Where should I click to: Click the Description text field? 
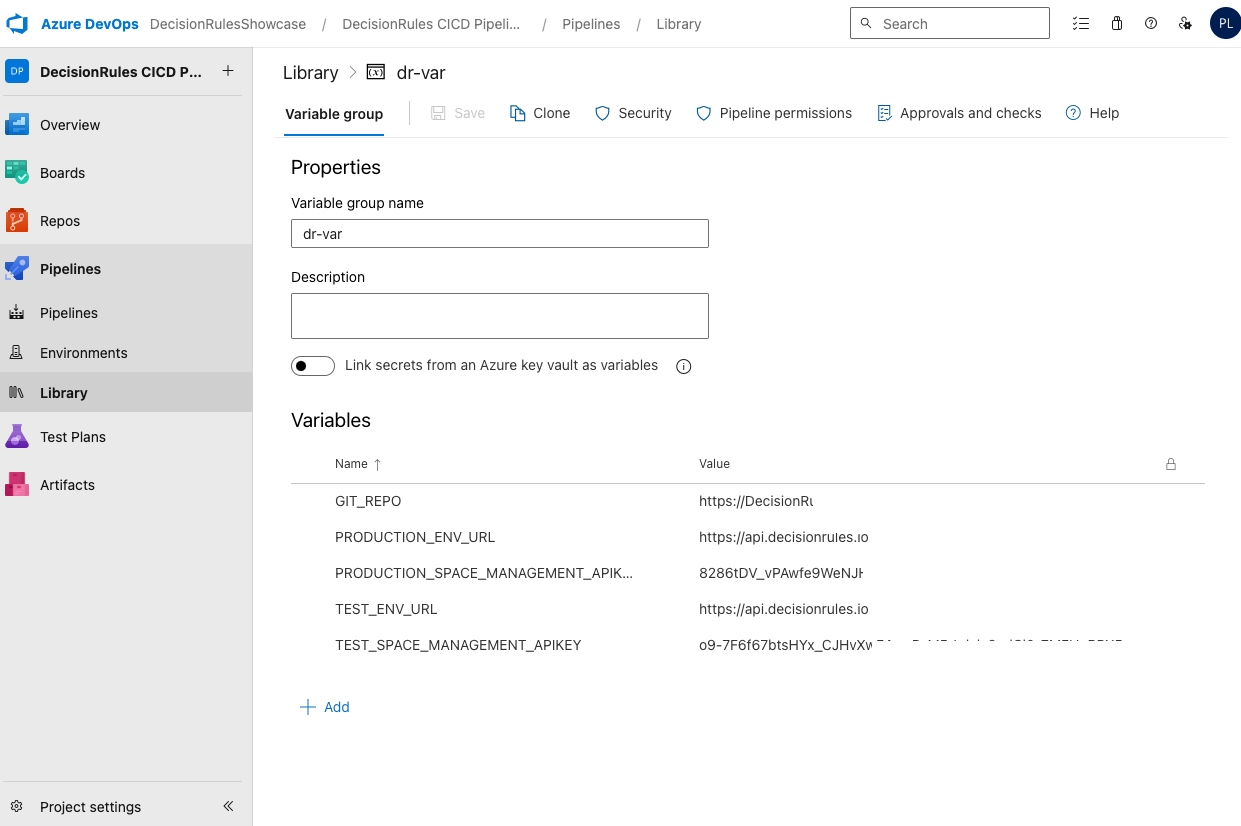pos(500,316)
